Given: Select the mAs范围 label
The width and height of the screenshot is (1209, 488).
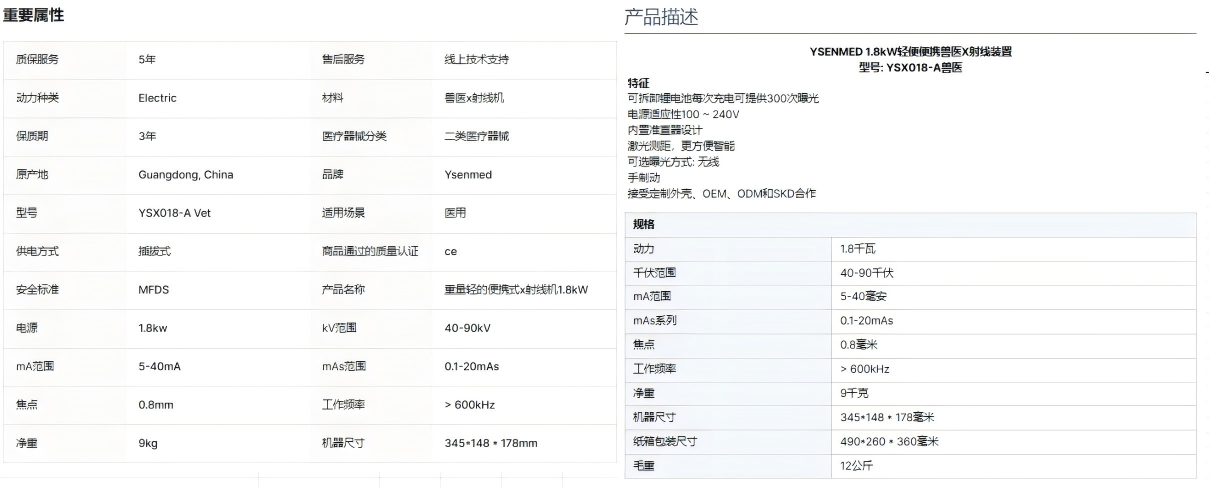Looking at the screenshot, I should click(344, 366).
